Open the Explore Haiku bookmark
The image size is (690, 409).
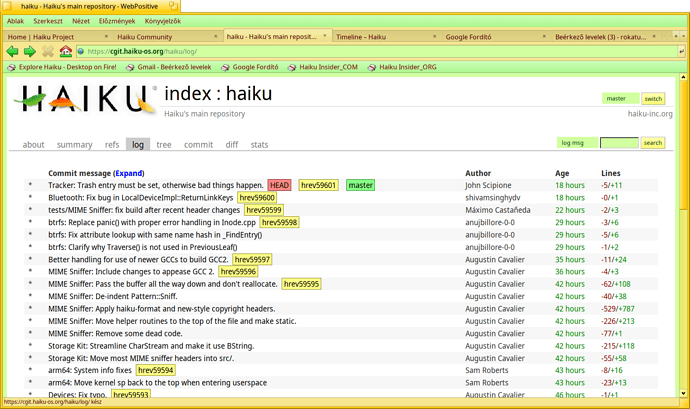62,67
